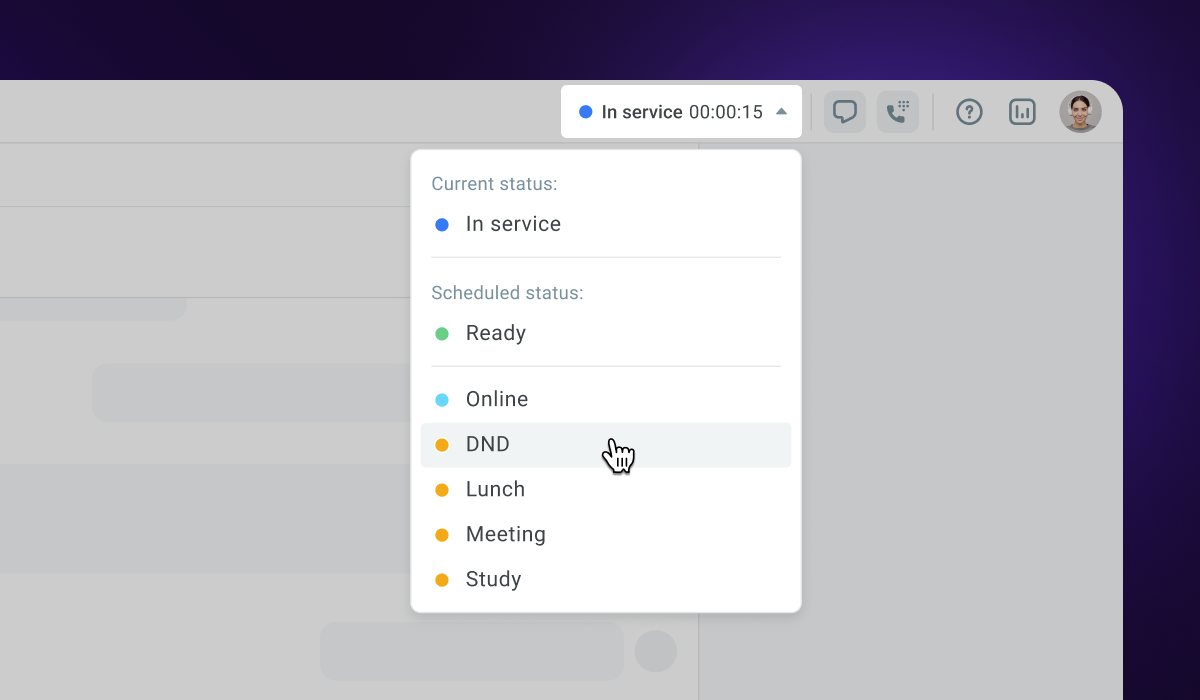Set status to Lunch
This screenshot has height=700, width=1200.
606,490
